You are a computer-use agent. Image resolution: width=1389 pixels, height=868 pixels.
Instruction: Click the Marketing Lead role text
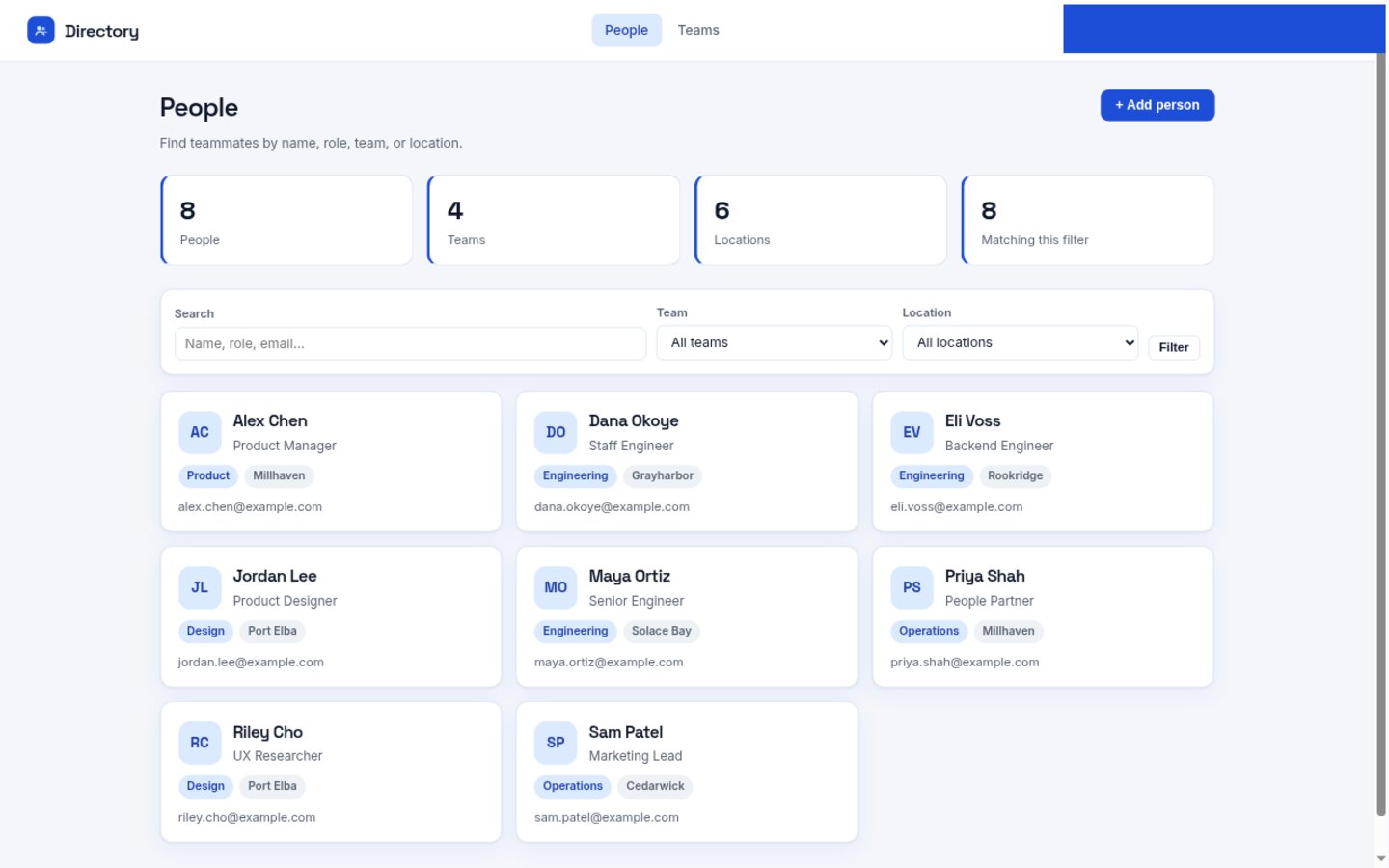pyautogui.click(x=636, y=756)
